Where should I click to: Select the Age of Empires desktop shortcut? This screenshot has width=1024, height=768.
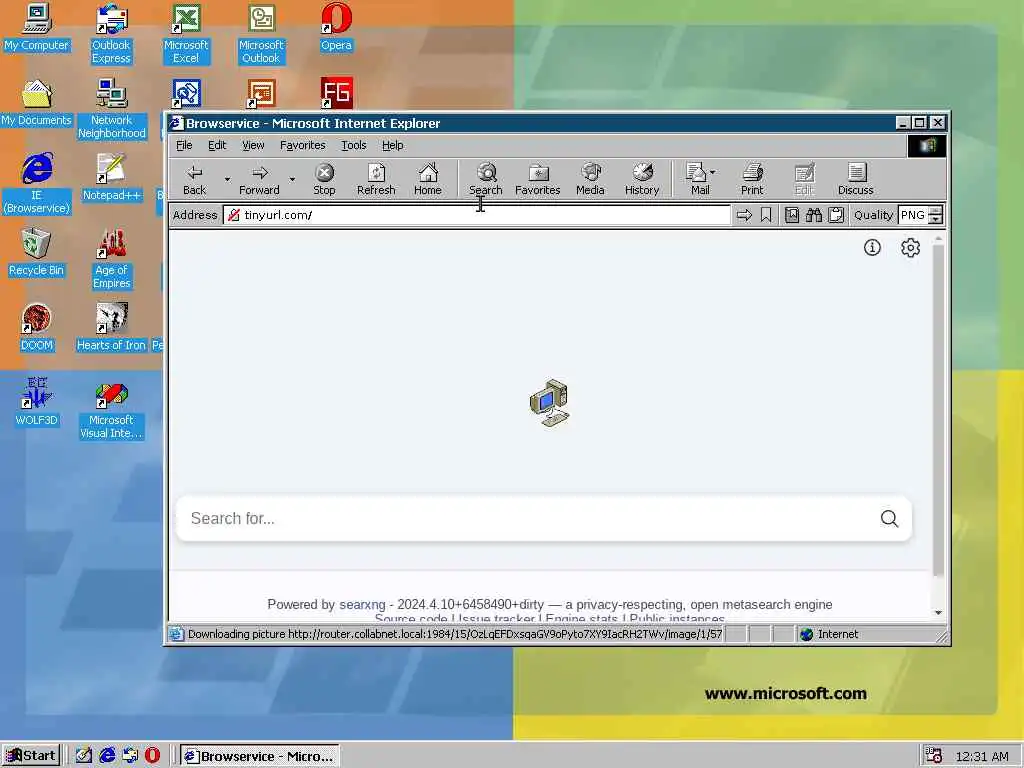tap(111, 259)
